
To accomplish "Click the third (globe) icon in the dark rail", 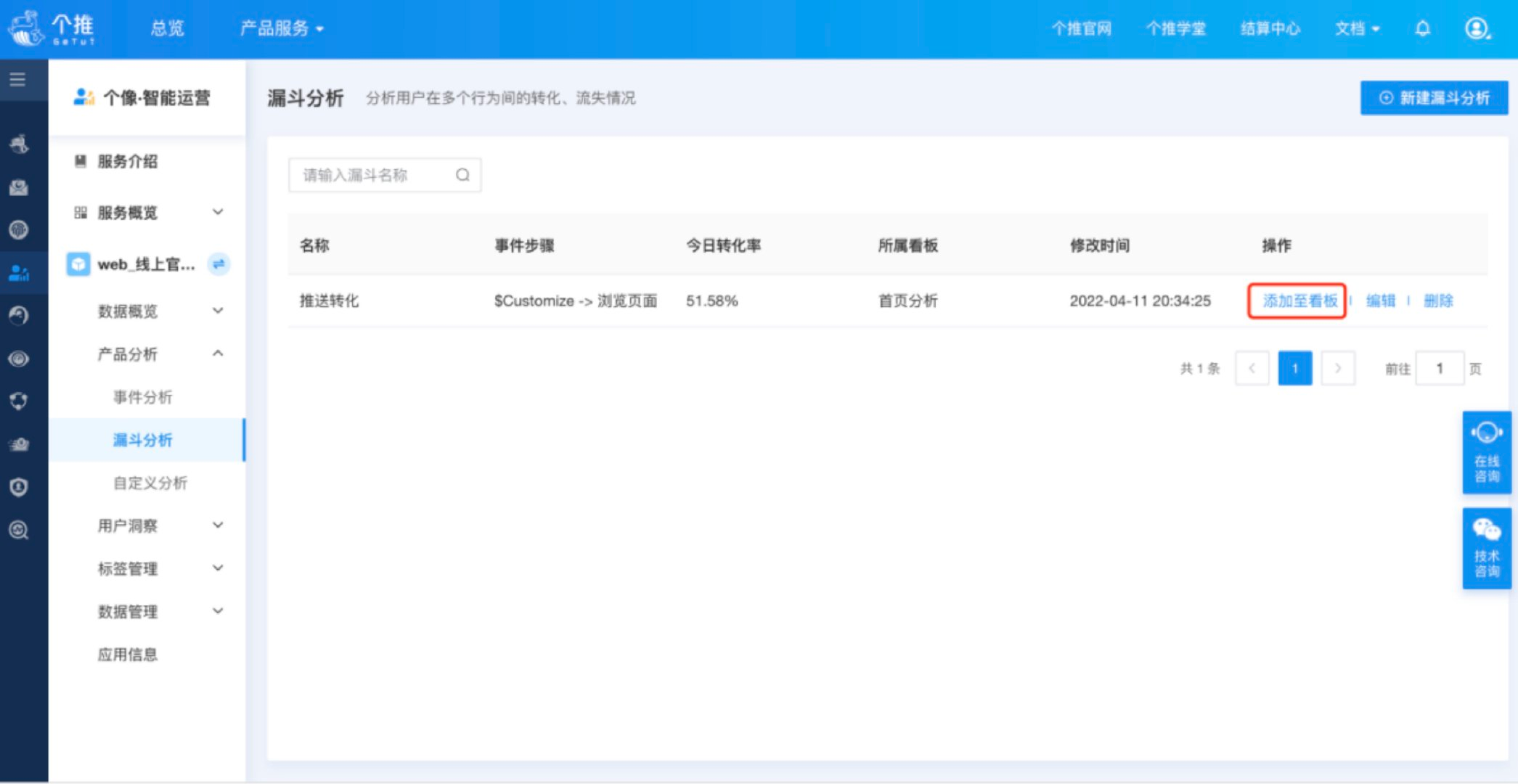I will (x=19, y=230).
